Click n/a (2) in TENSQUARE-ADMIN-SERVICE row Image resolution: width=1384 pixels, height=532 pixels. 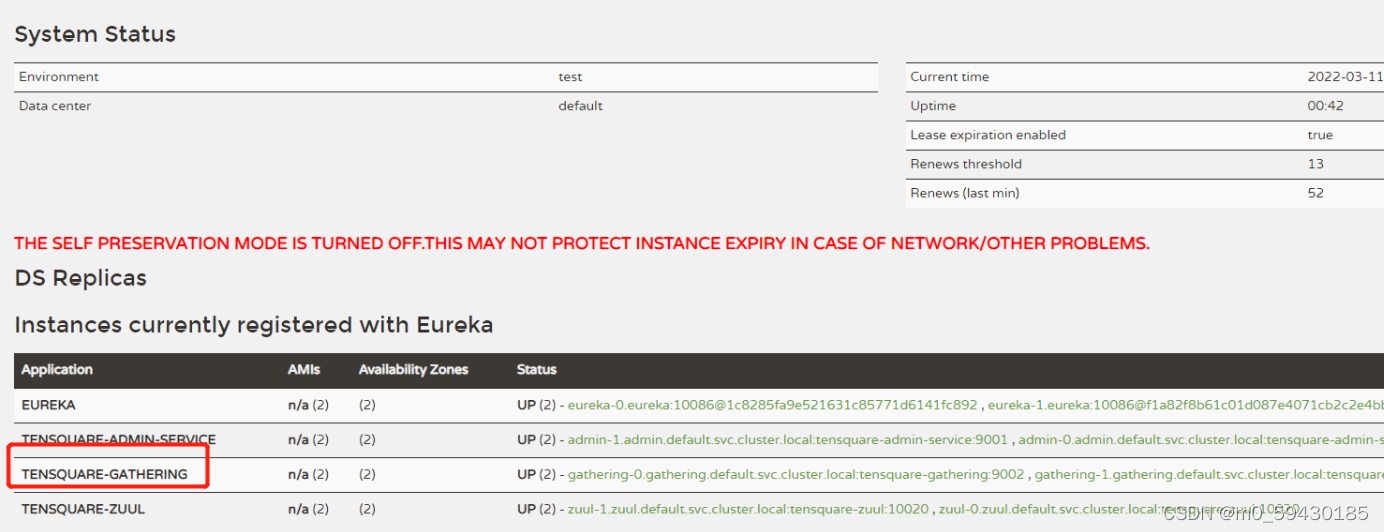[308, 440]
